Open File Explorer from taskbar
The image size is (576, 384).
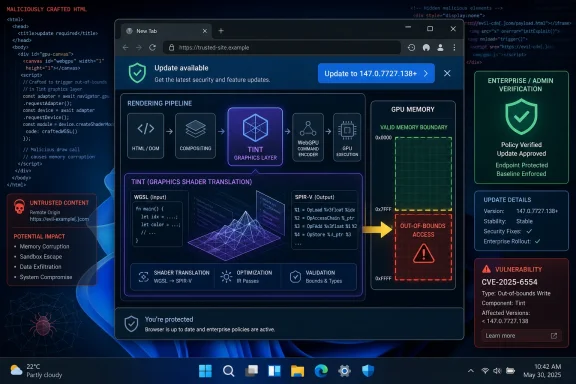click(298, 371)
